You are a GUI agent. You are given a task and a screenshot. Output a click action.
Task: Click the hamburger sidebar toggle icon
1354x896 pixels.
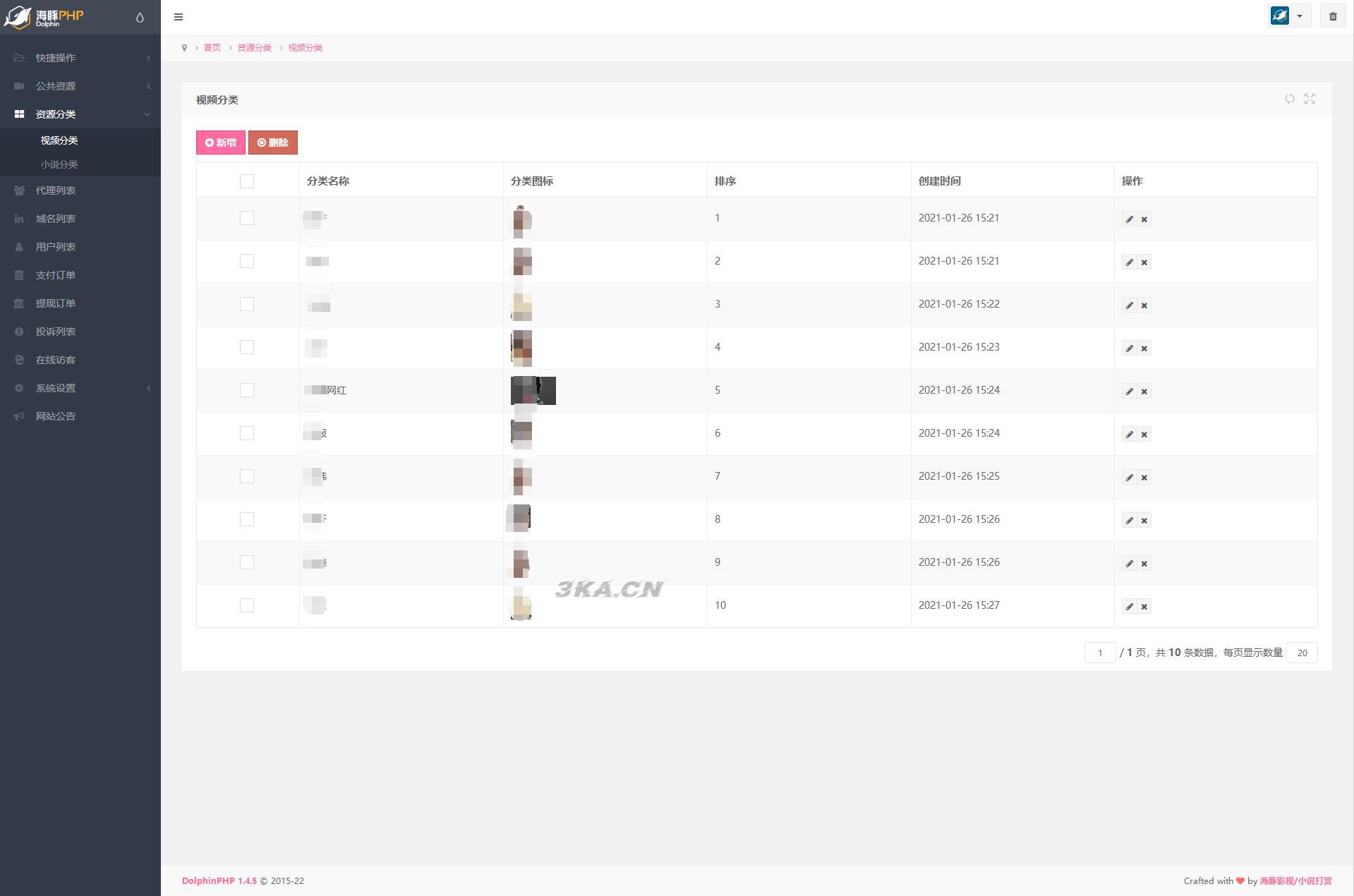(x=179, y=17)
